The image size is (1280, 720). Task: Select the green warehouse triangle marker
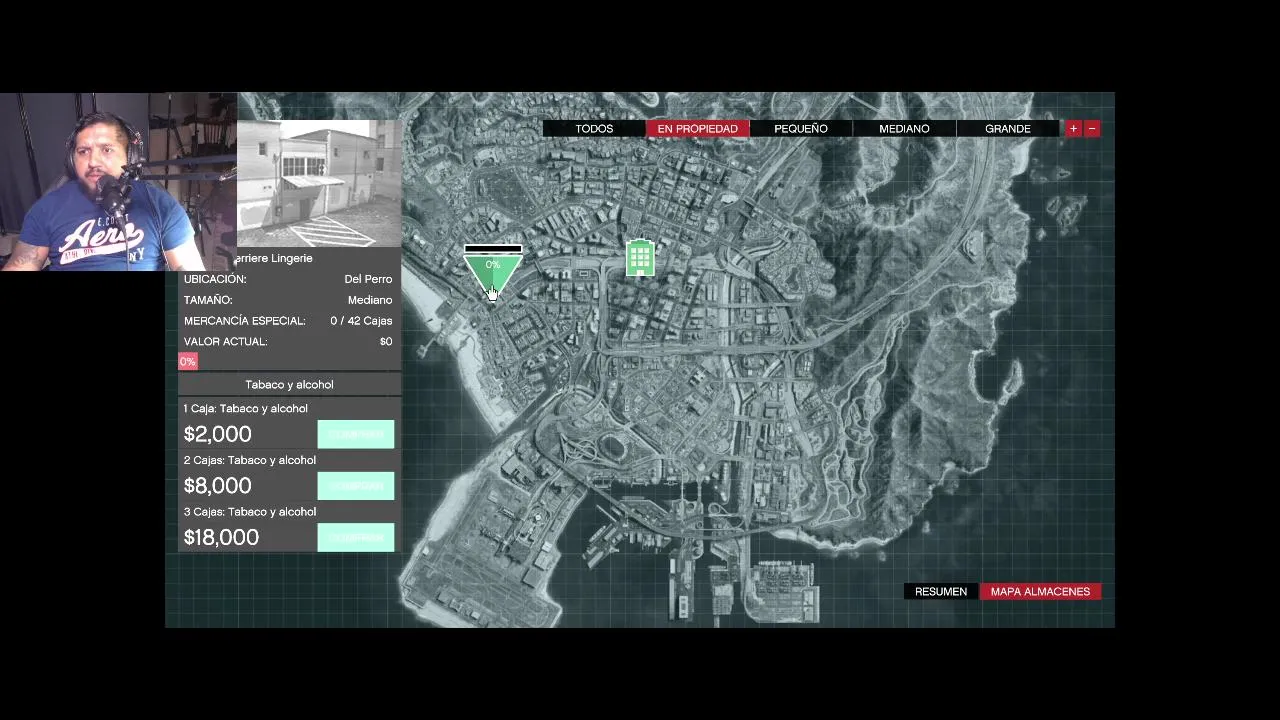[492, 274]
